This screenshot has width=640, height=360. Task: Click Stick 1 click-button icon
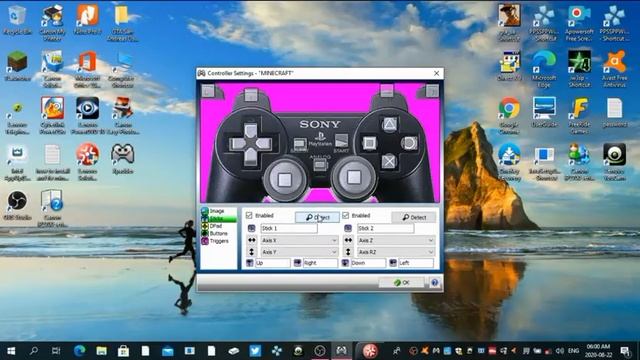tap(251, 229)
